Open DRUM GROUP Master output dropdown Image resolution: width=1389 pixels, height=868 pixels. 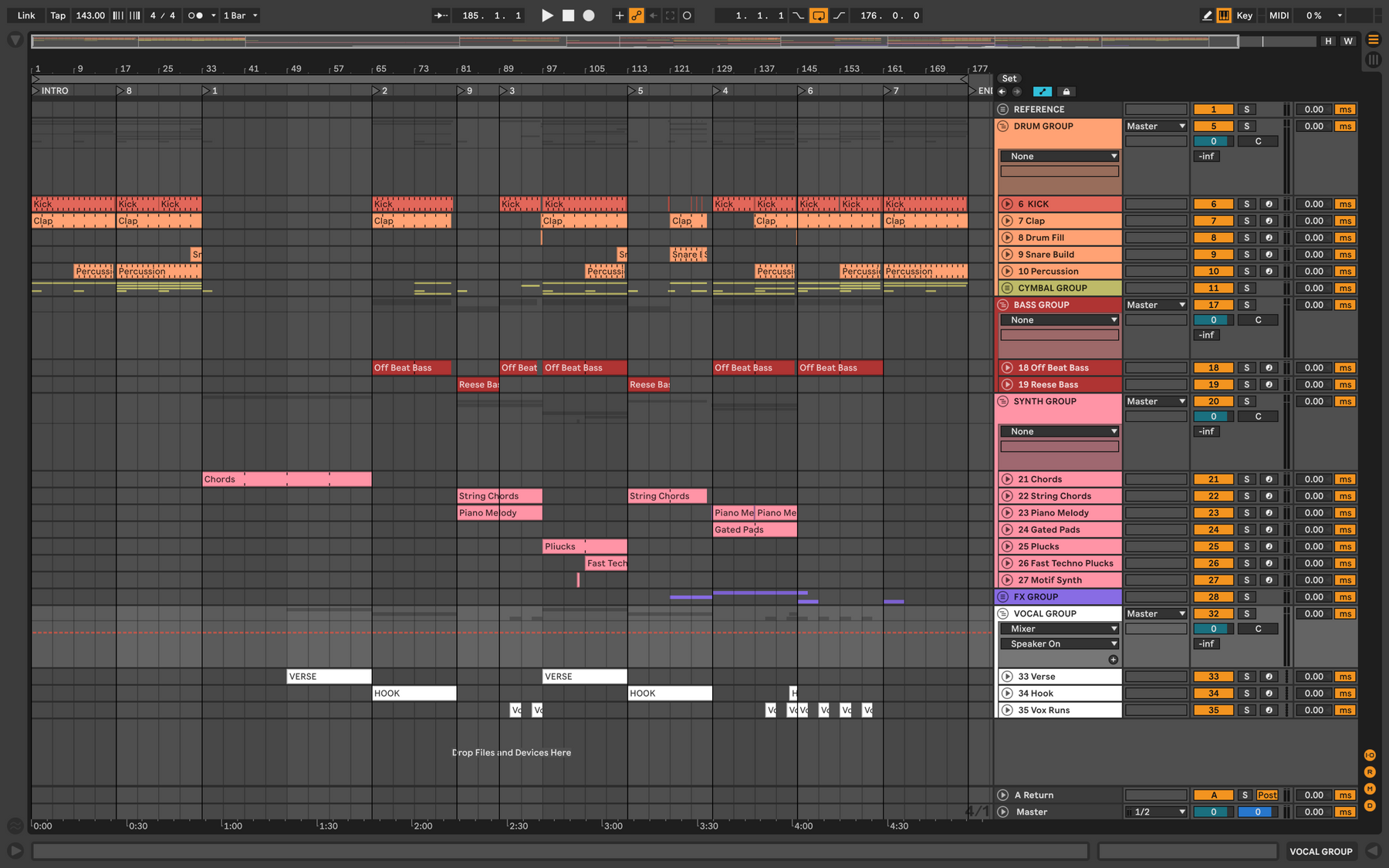pyautogui.click(x=1155, y=127)
